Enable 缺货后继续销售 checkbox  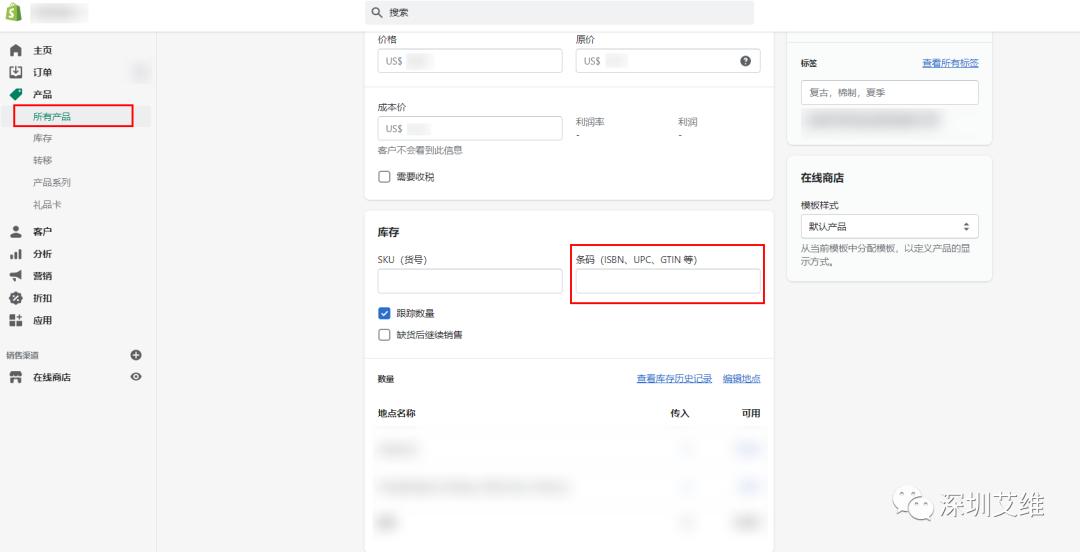pyautogui.click(x=384, y=335)
